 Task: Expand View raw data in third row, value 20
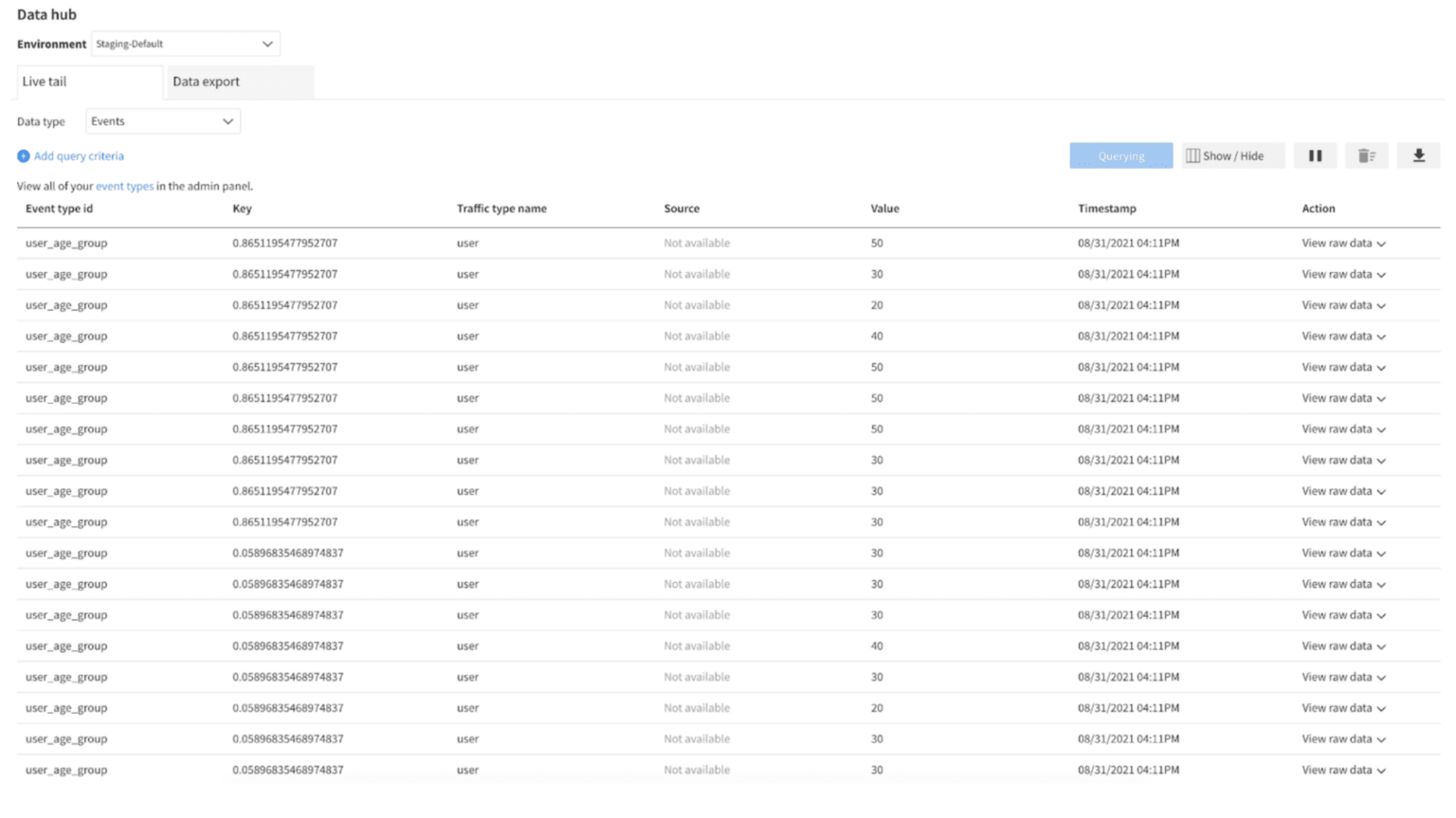click(1343, 305)
